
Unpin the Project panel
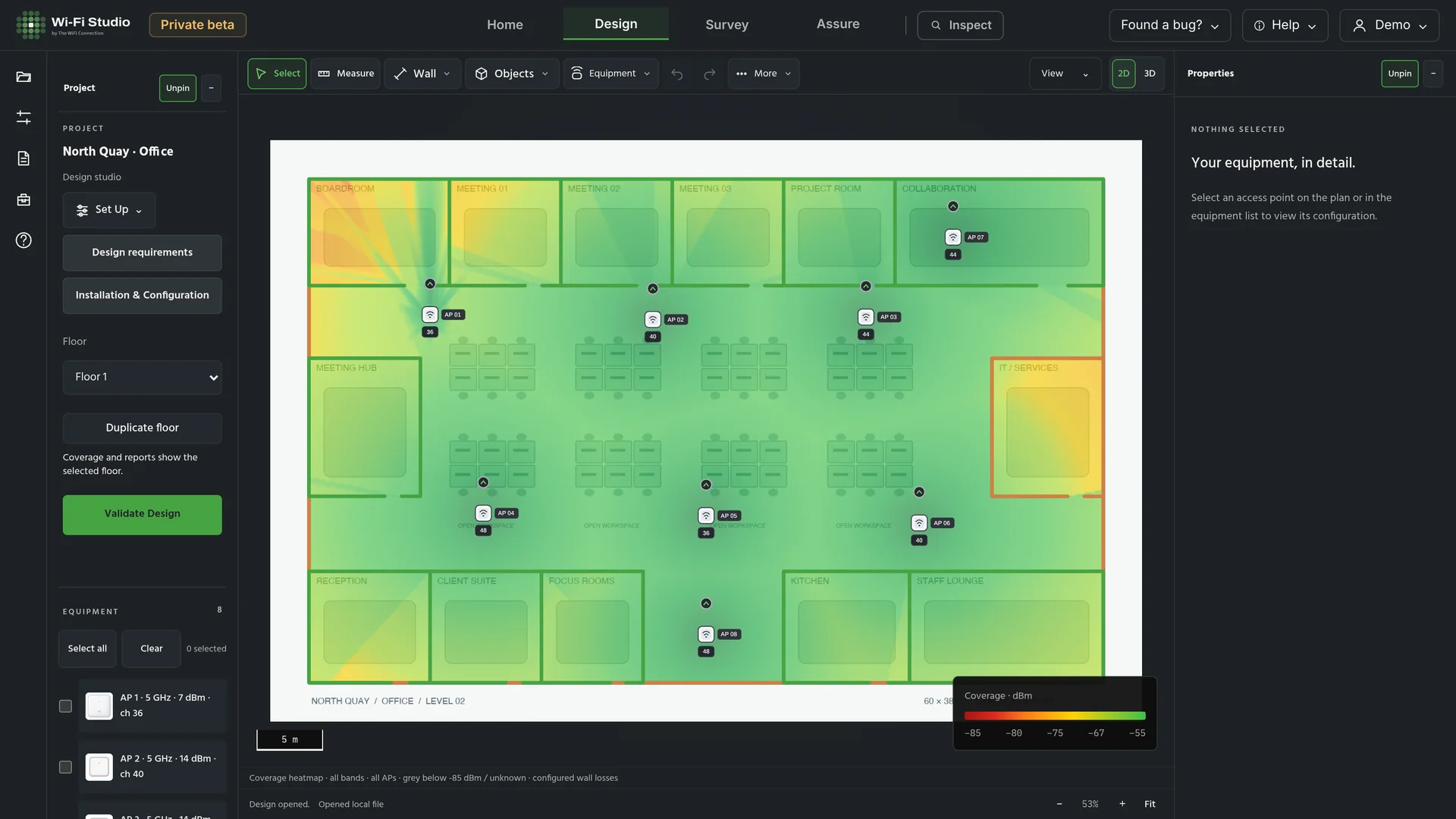coord(177,88)
